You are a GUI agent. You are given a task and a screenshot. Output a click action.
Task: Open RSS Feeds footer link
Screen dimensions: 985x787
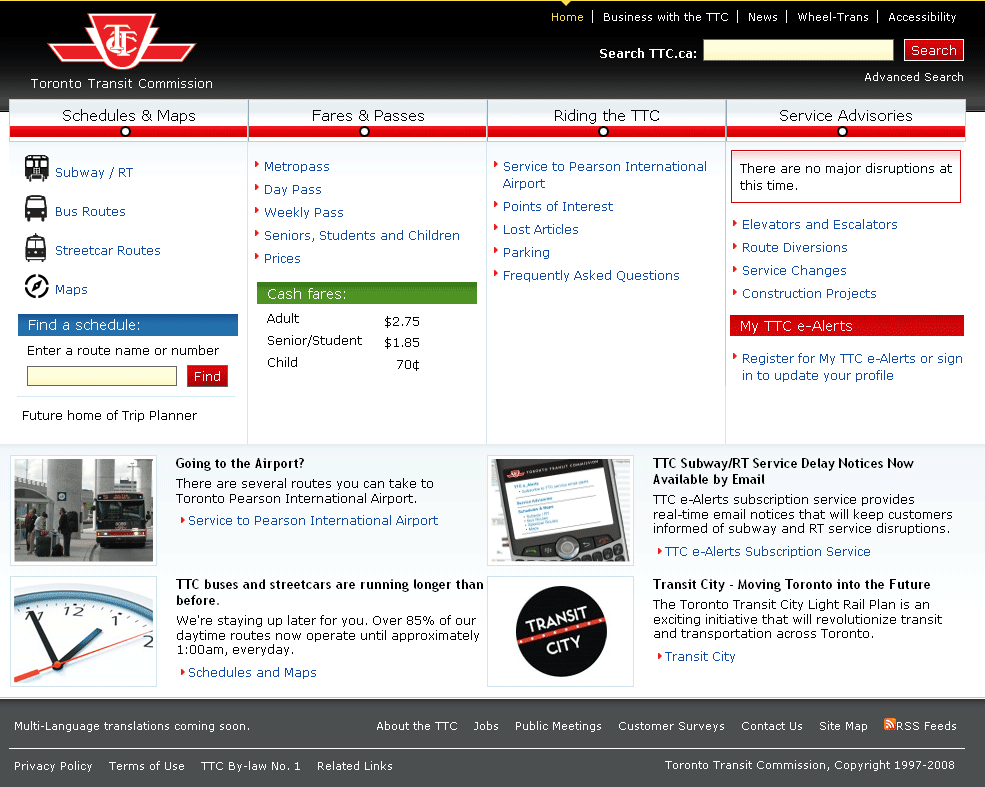(x=926, y=725)
